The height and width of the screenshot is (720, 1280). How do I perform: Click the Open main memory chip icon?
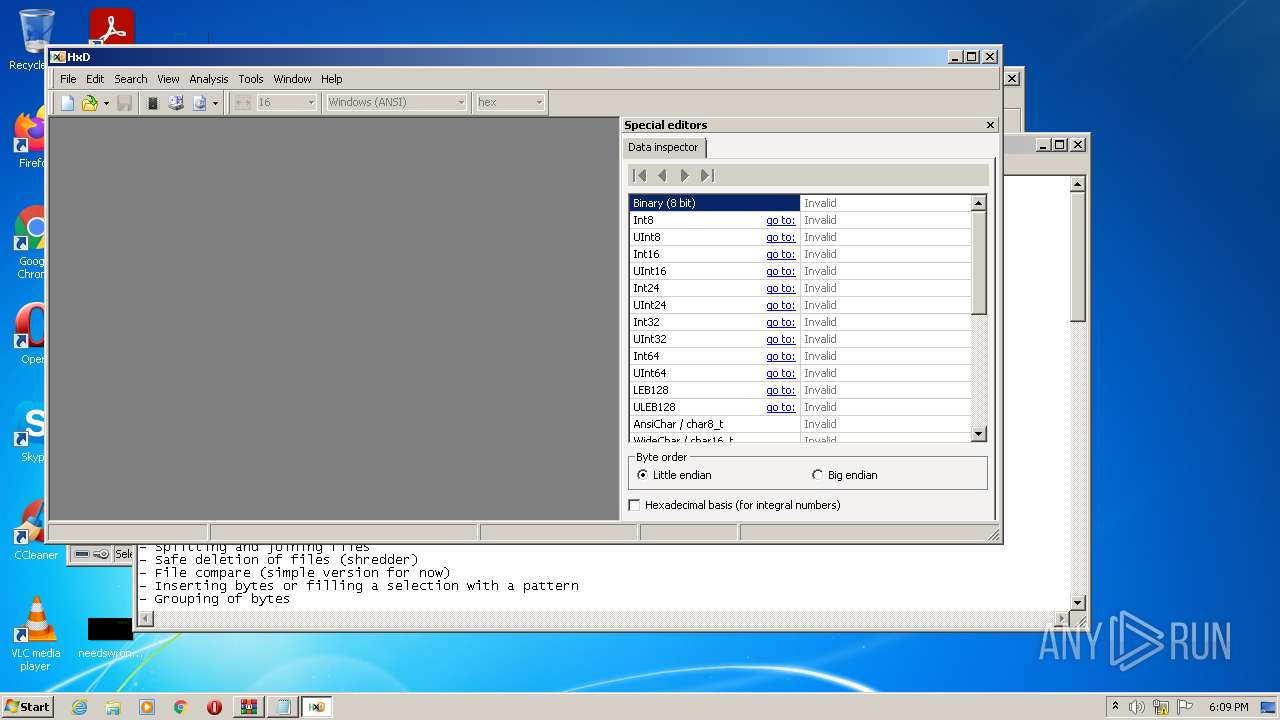pos(153,103)
